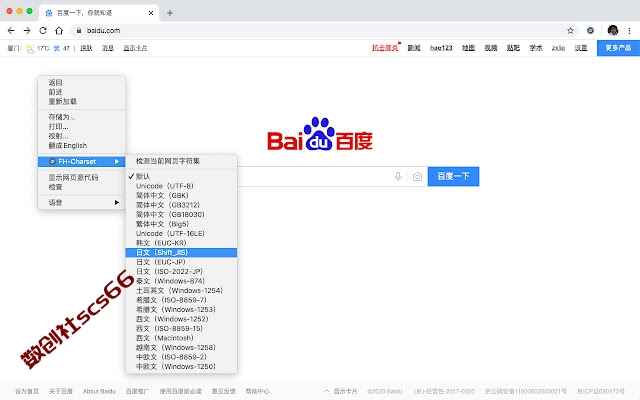Open image search with camera icon
This screenshot has width=640, height=400.
[x=417, y=176]
